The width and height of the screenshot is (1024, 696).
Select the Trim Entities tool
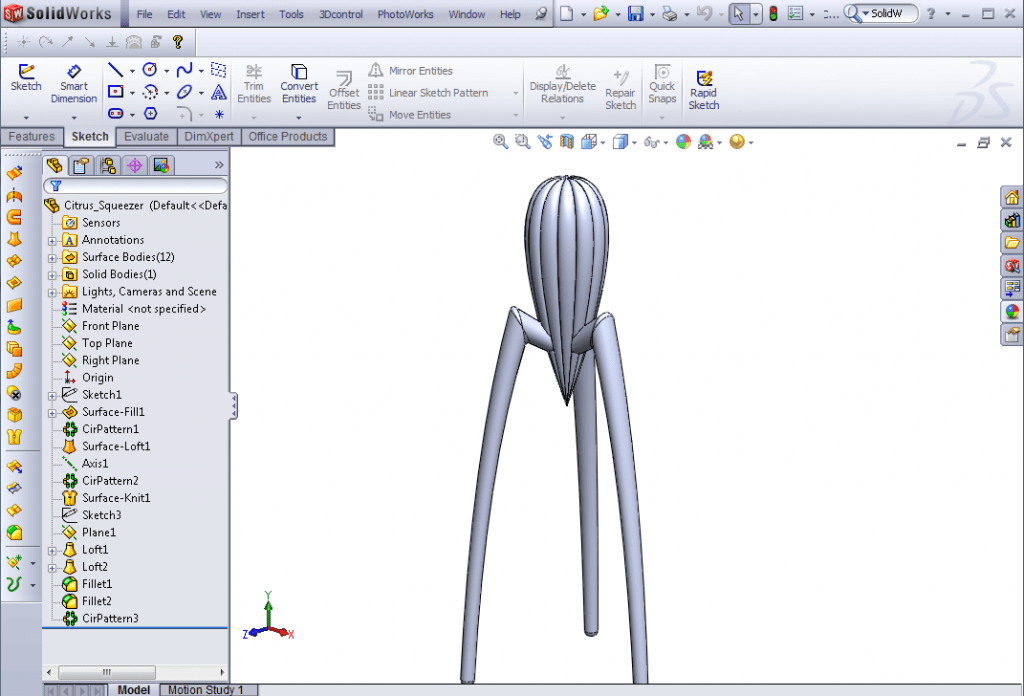[x=254, y=85]
